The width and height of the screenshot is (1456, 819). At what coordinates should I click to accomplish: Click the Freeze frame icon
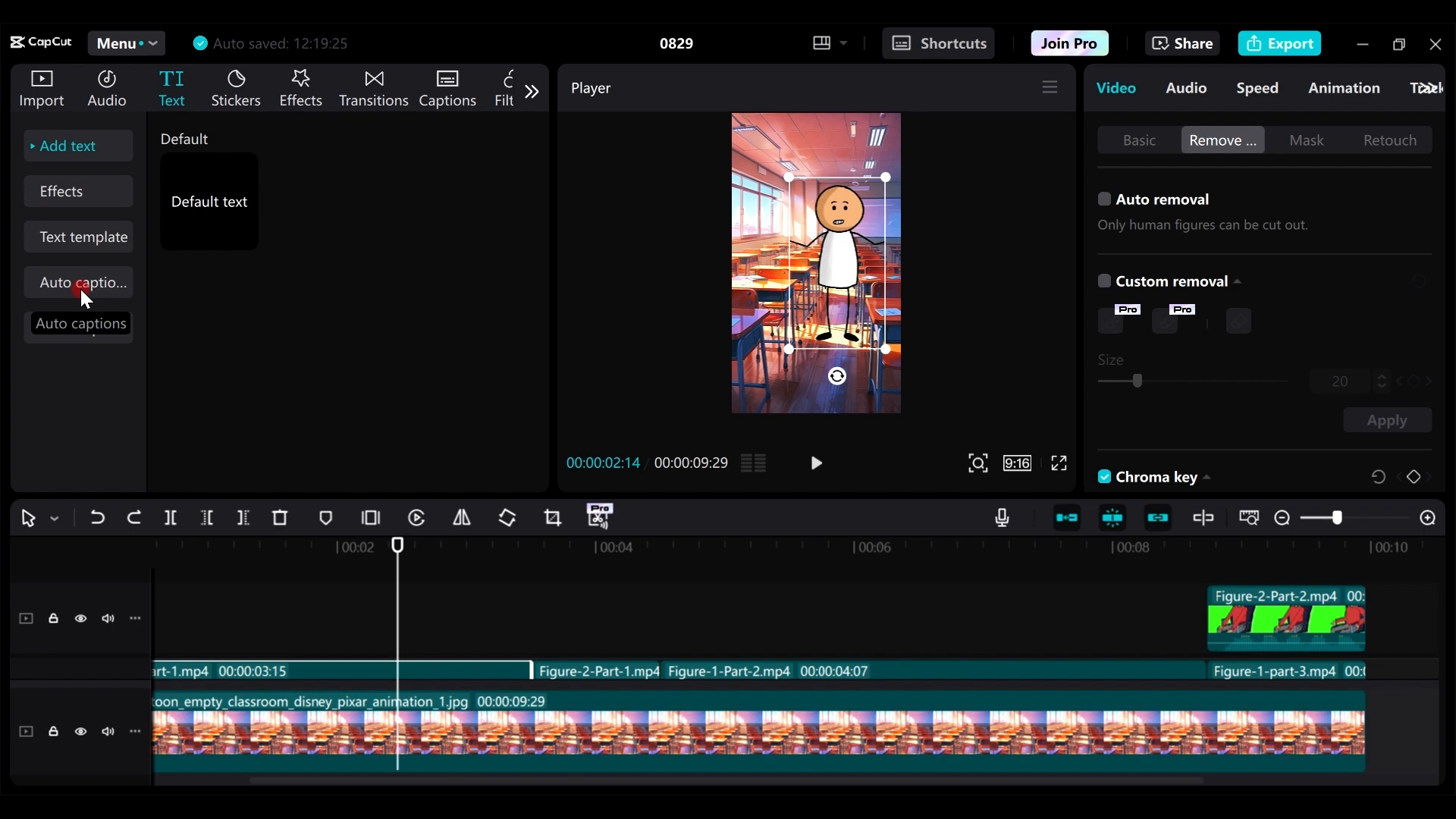(x=371, y=518)
